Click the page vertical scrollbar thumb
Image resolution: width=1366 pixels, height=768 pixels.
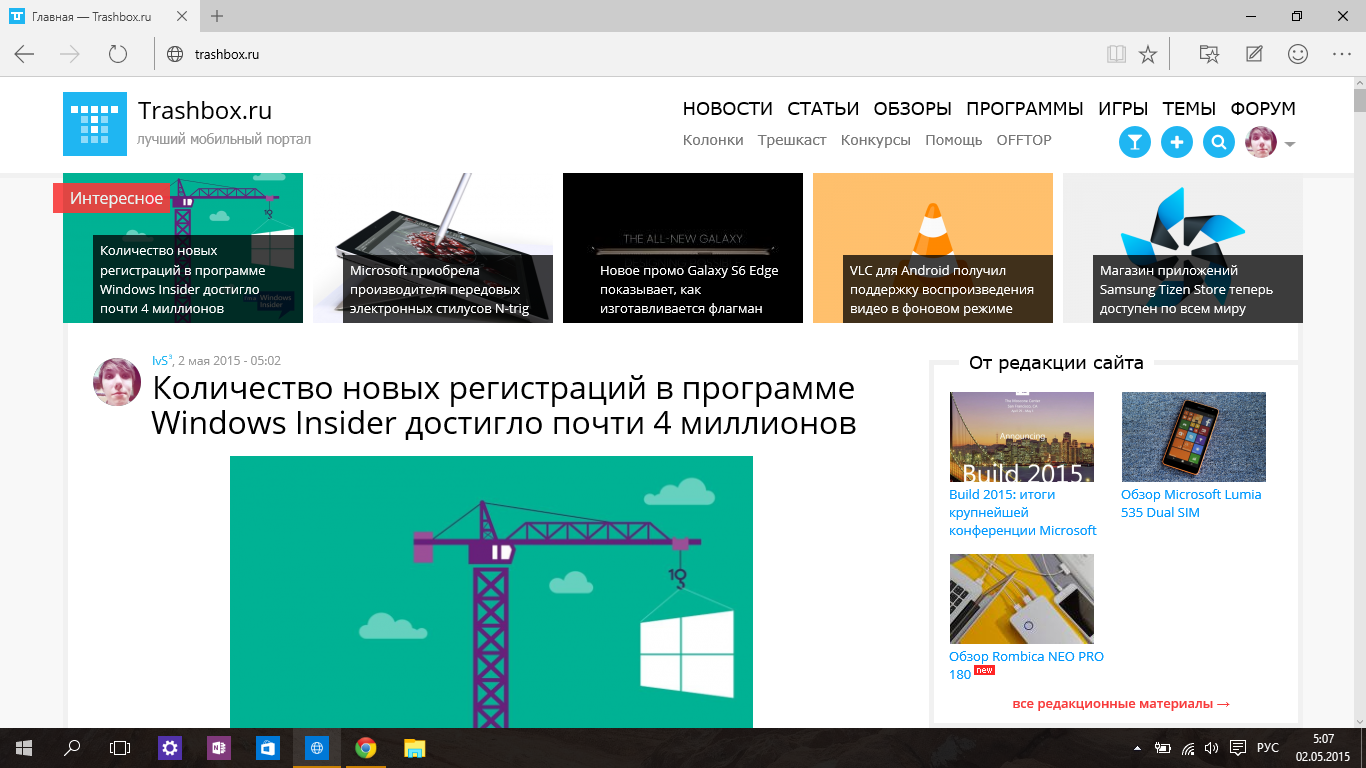click(x=1359, y=100)
